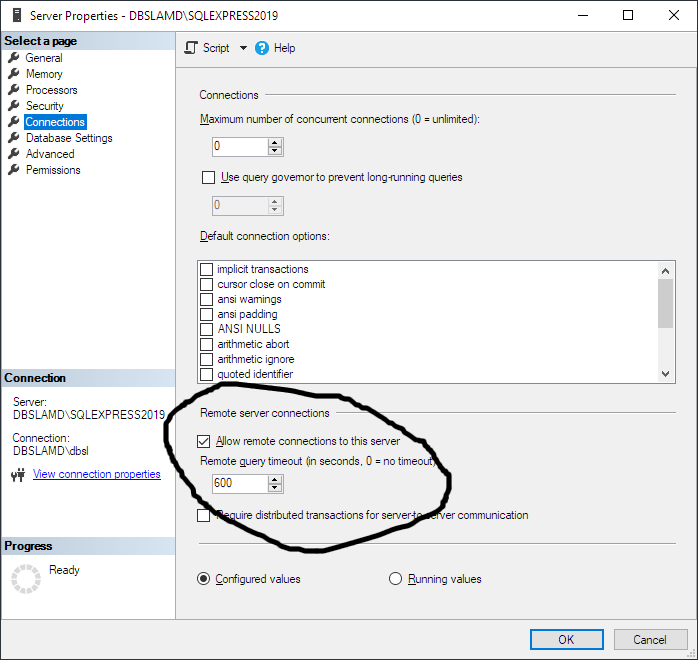Viewport: 698px width, 660px height.
Task: Check ANSI NULLS option
Action: pos(206,329)
